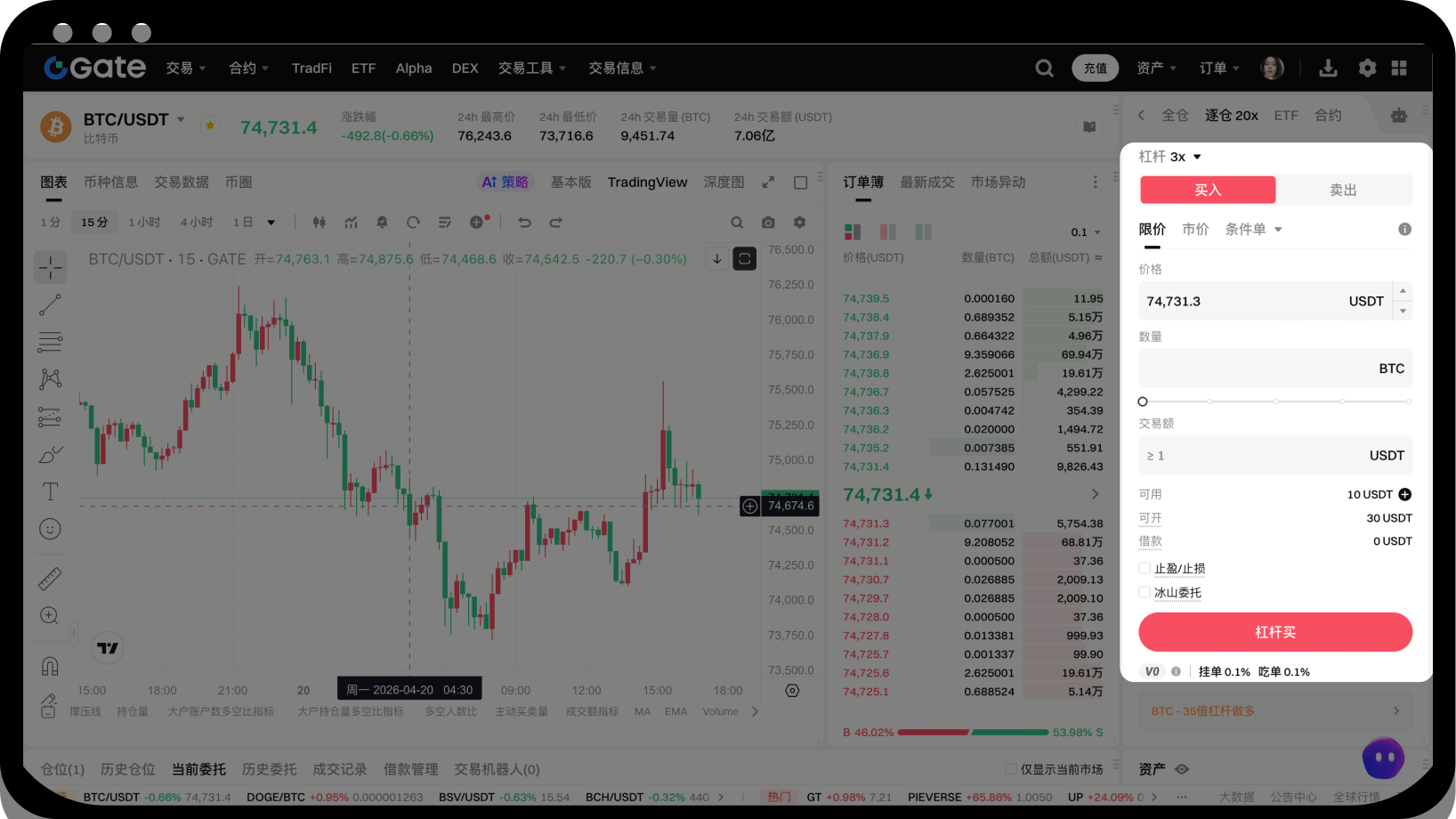1456x819 pixels.
Task: Click the quantity percentage slider handle
Action: (1143, 401)
